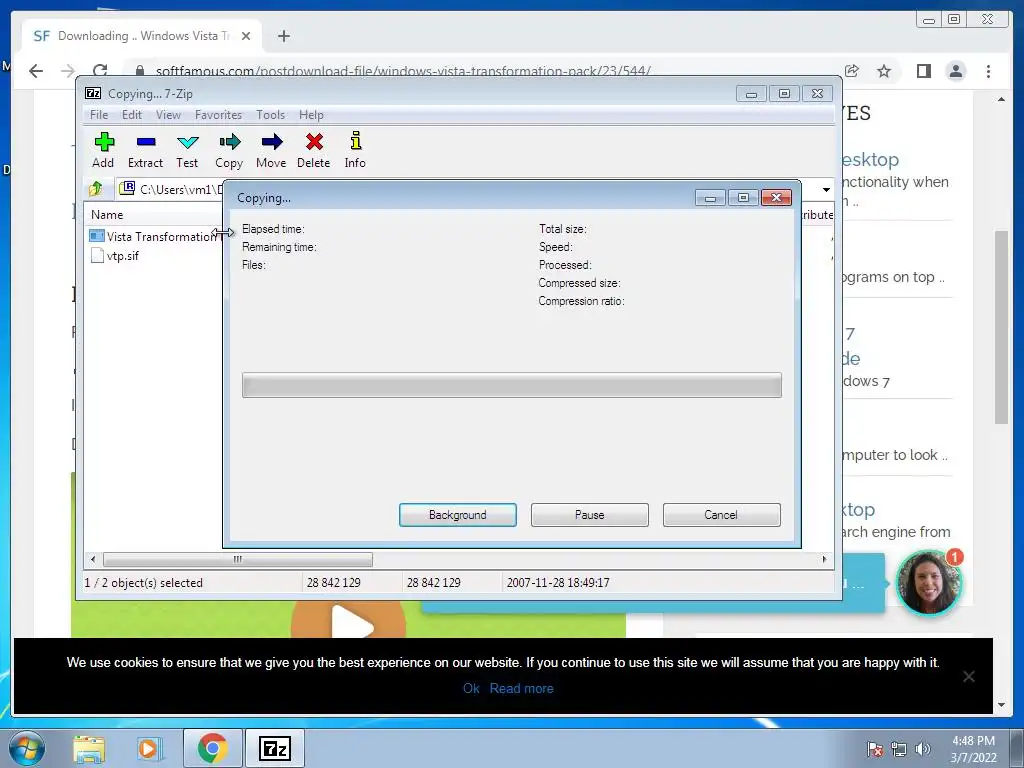Expand the 7-Zip path dropdown arrow
Image resolution: width=1024 pixels, height=768 pixels.
click(826, 189)
